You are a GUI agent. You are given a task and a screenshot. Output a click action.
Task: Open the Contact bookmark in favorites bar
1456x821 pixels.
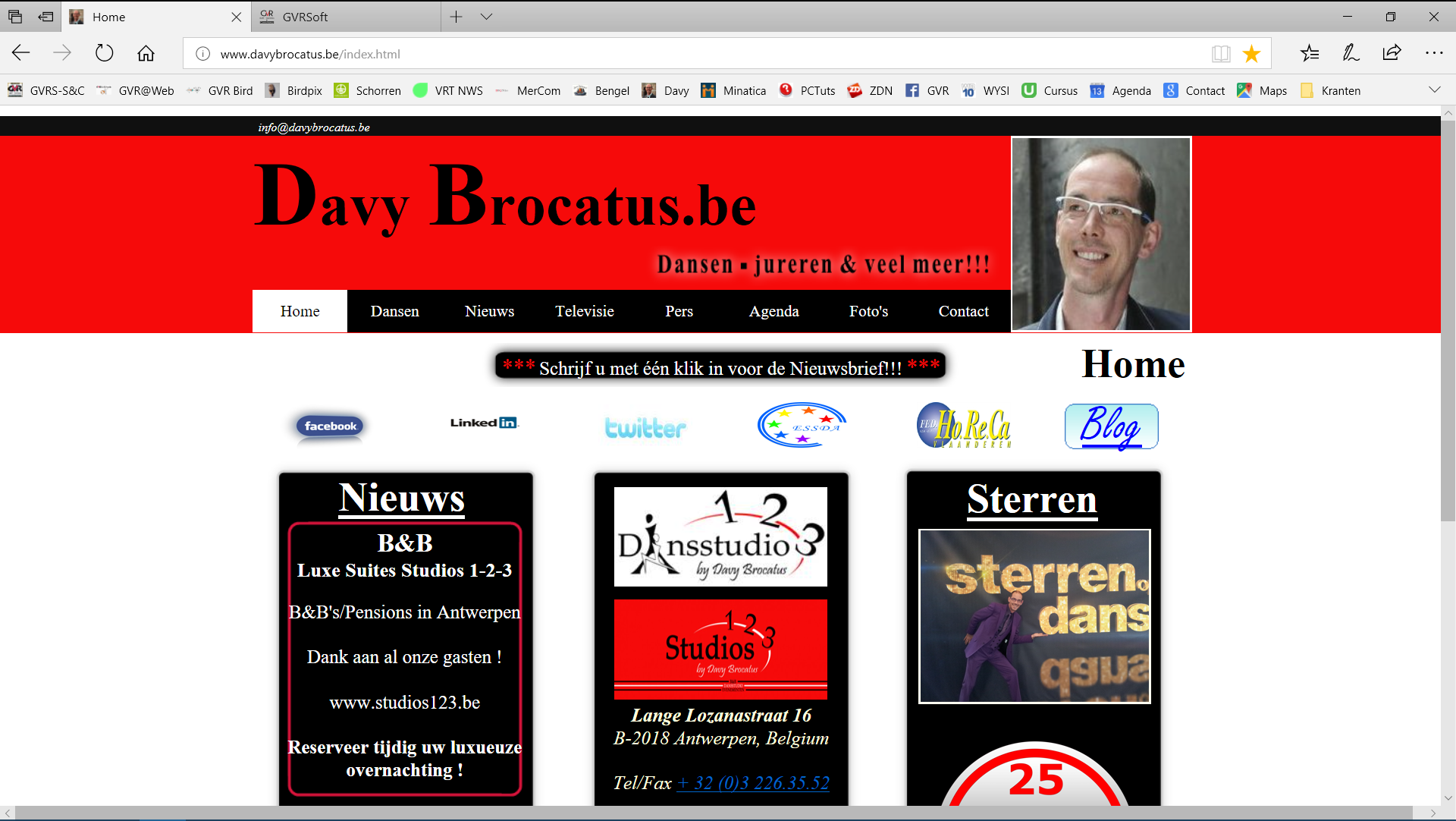pos(1194,90)
